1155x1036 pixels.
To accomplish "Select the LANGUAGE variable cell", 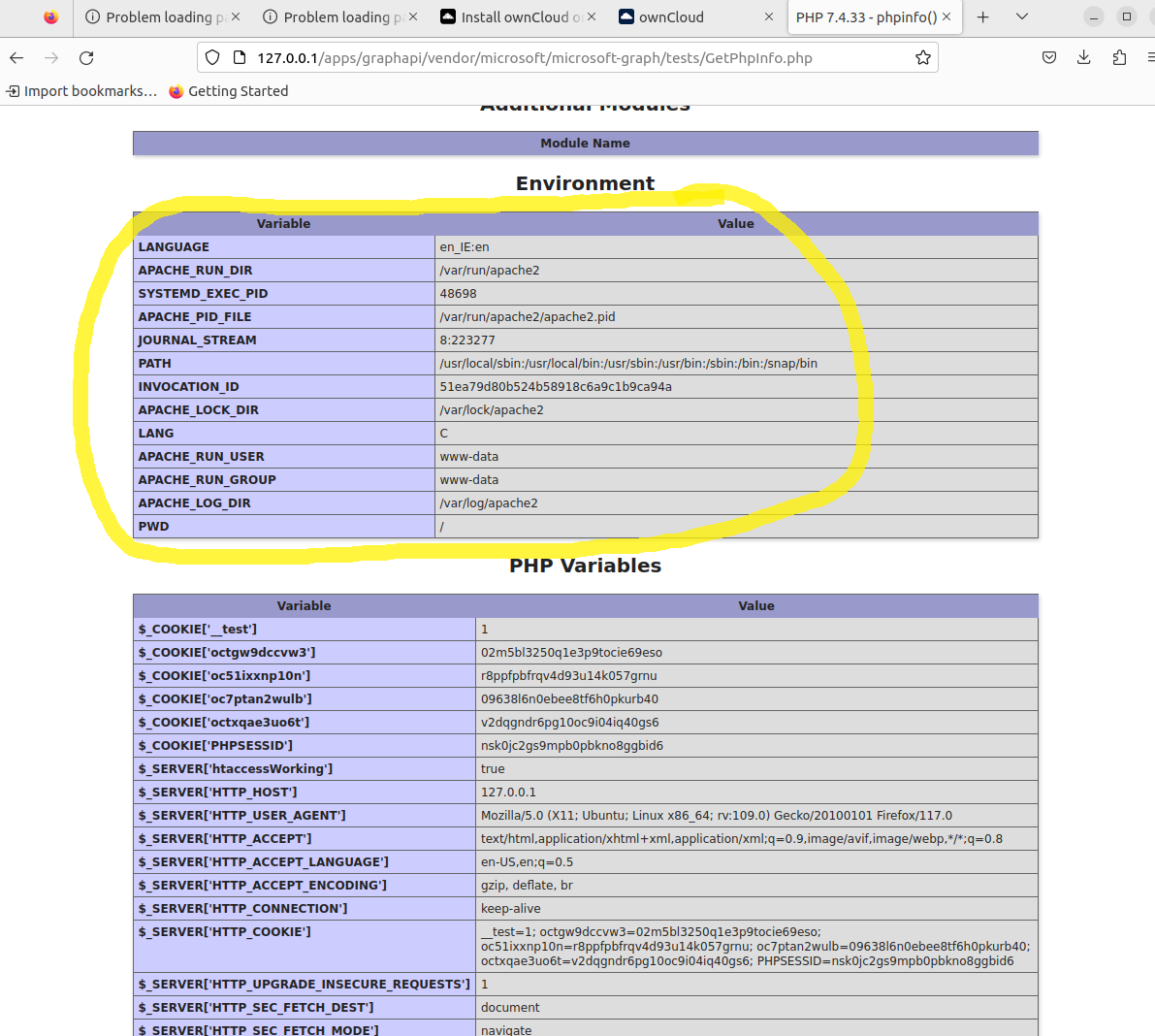I will 284,246.
